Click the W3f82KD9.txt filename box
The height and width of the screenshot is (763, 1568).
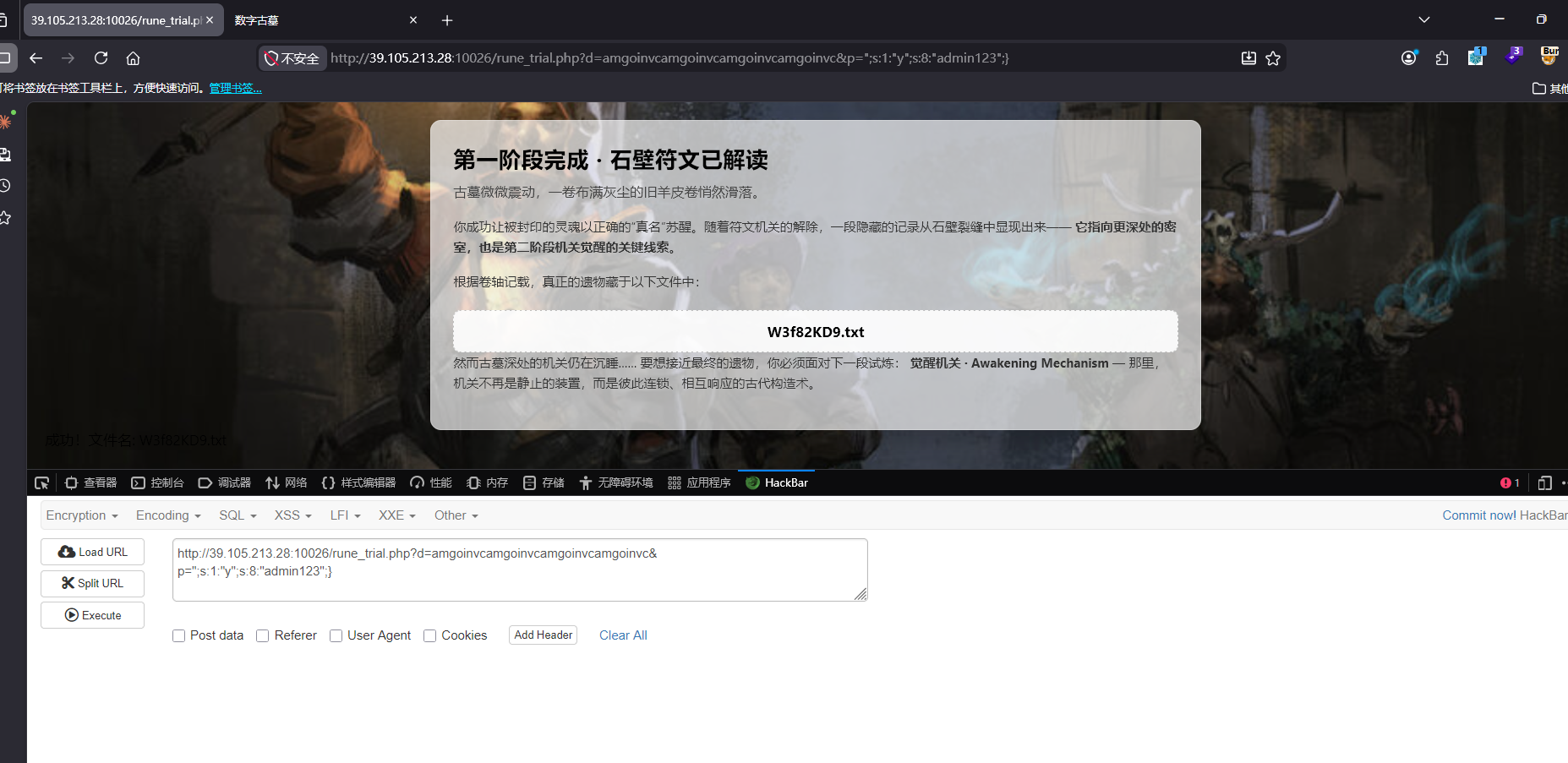(816, 332)
